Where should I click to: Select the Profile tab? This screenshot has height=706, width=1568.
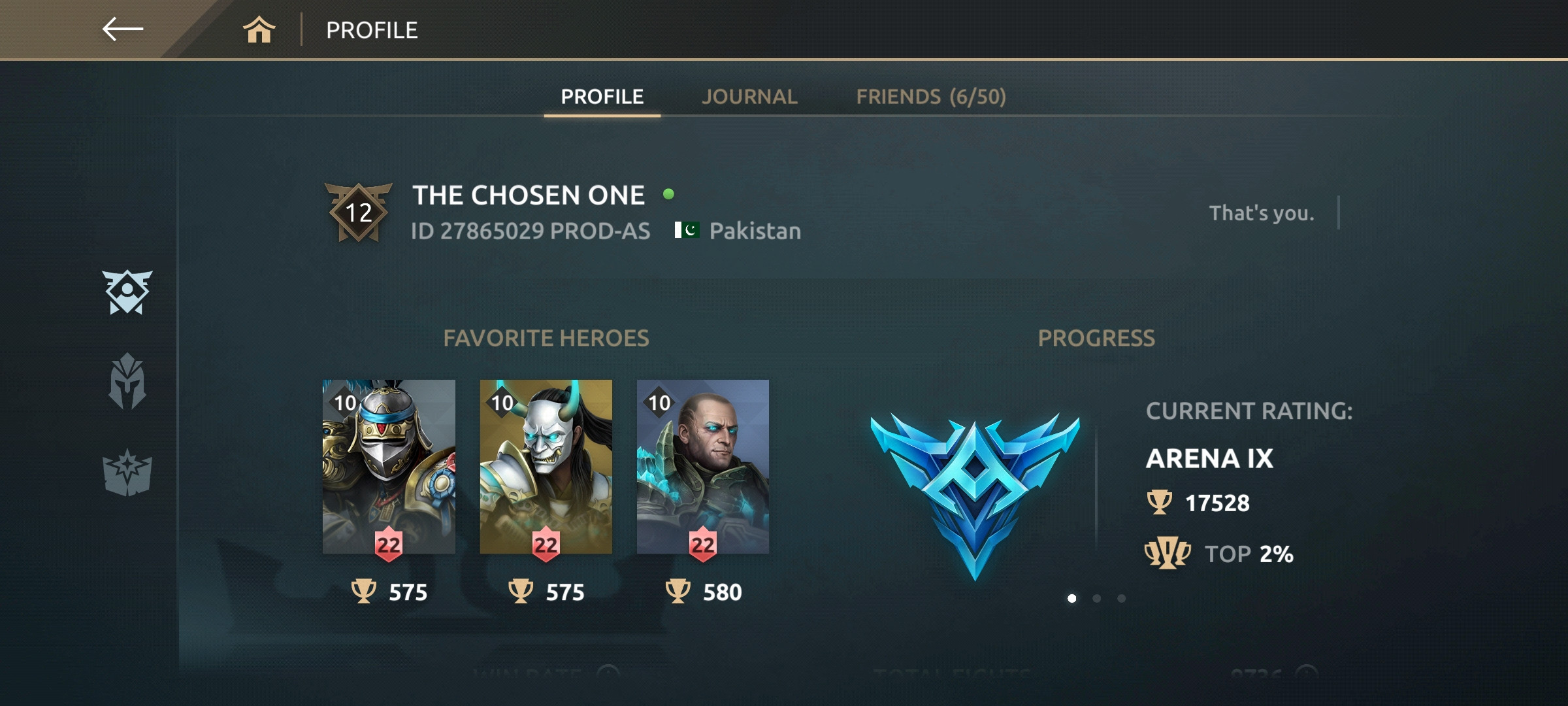pos(602,97)
